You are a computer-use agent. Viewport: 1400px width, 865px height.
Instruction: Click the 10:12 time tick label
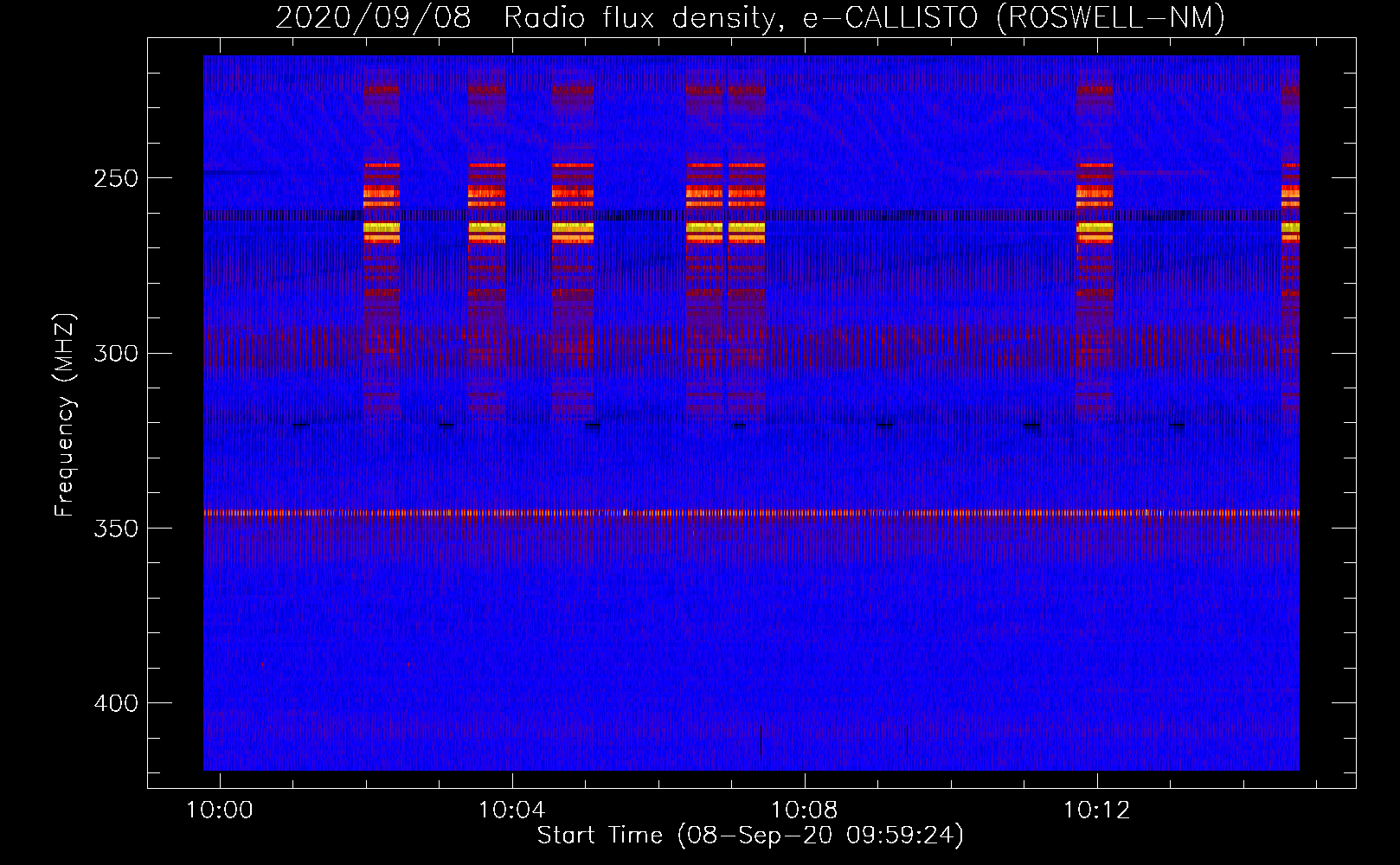point(1097,811)
